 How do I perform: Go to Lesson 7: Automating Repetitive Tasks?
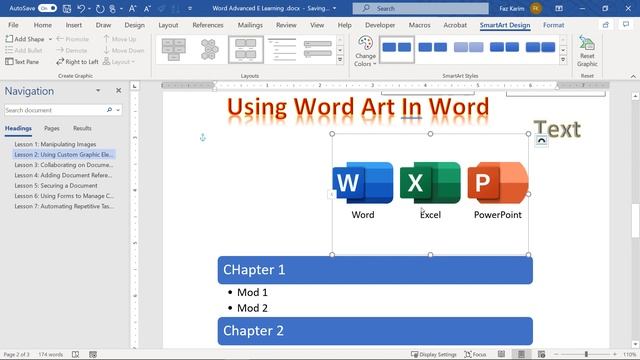point(64,207)
